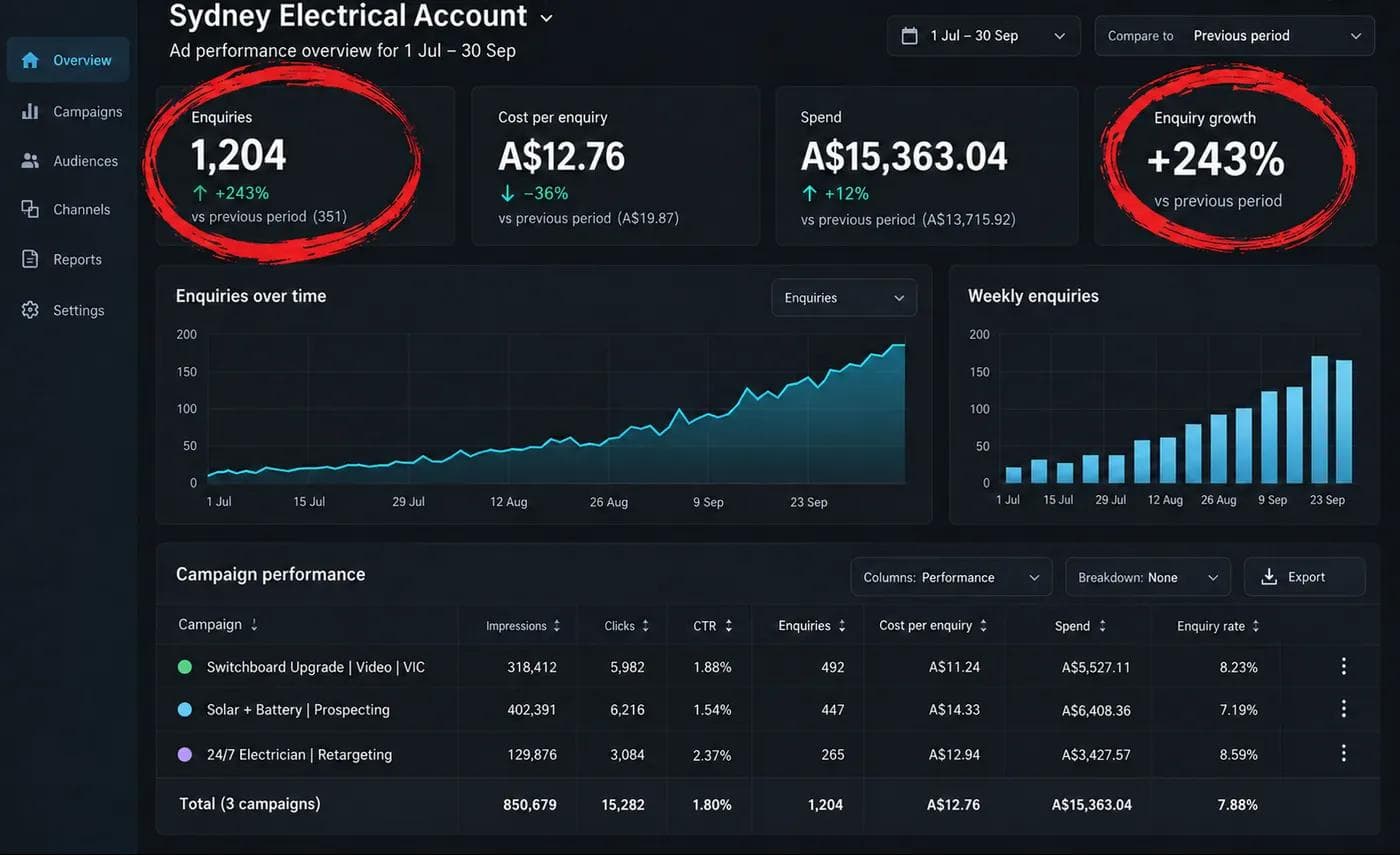Click the calendar icon in date picker
The image size is (1400, 855).
(x=909, y=36)
